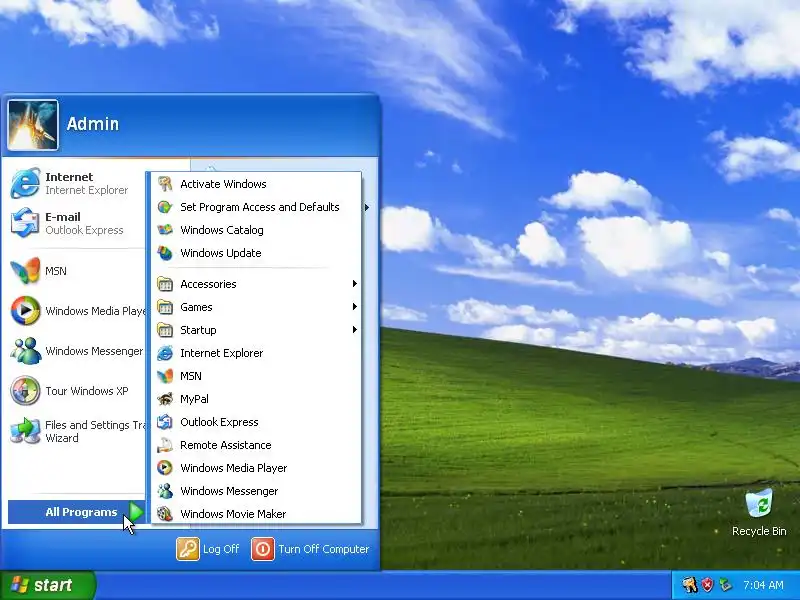Image resolution: width=800 pixels, height=600 pixels.
Task: Click the Windows Messenger text in left pane
Action: (x=94, y=351)
